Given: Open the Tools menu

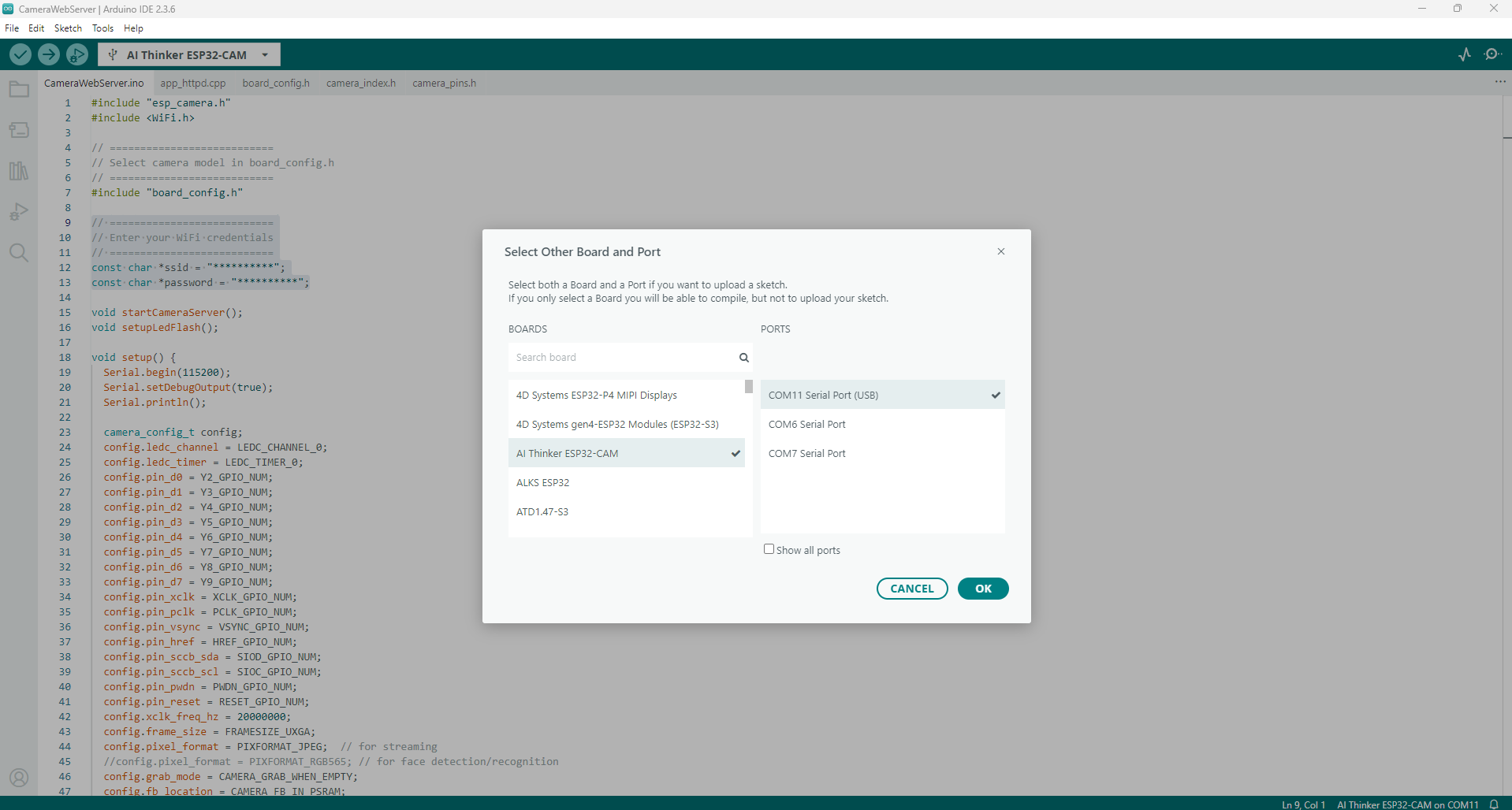Looking at the screenshot, I should point(102,28).
